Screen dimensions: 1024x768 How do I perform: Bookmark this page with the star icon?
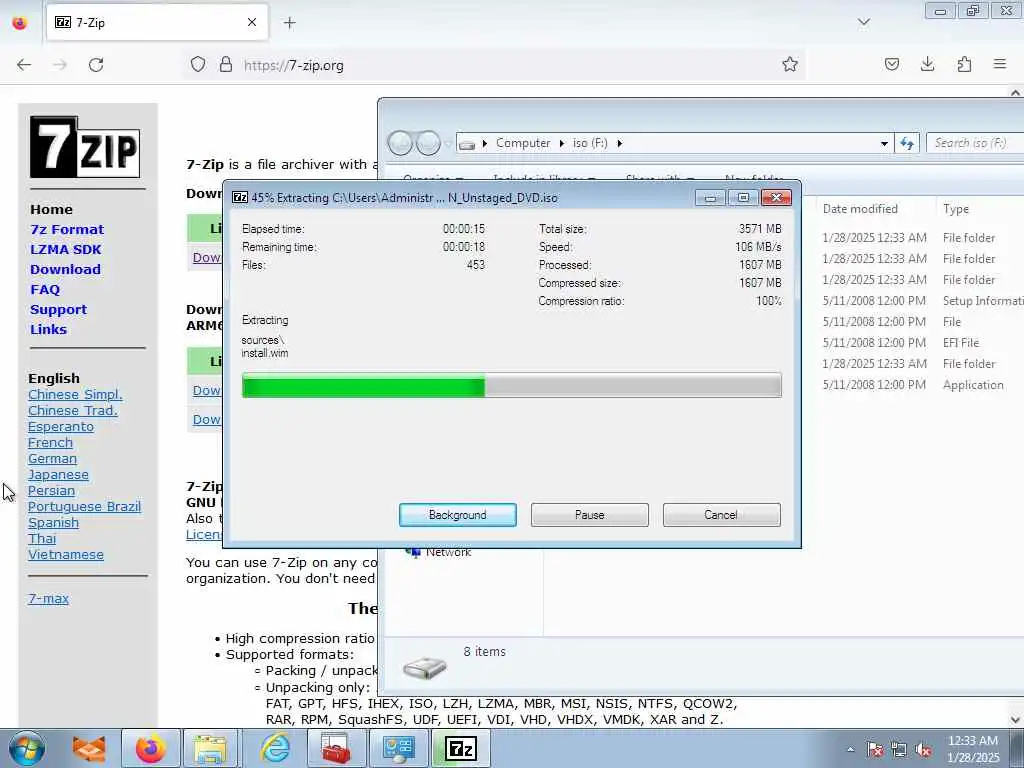click(790, 64)
